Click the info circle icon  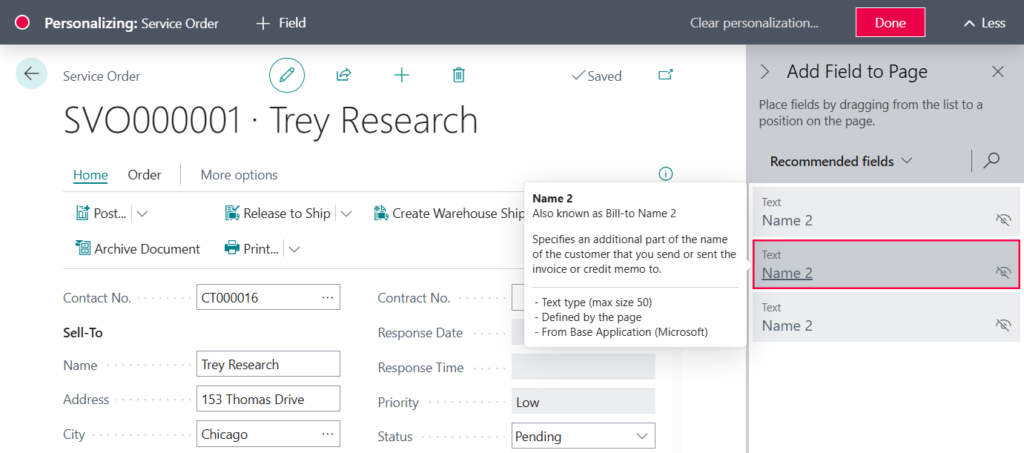point(666,174)
